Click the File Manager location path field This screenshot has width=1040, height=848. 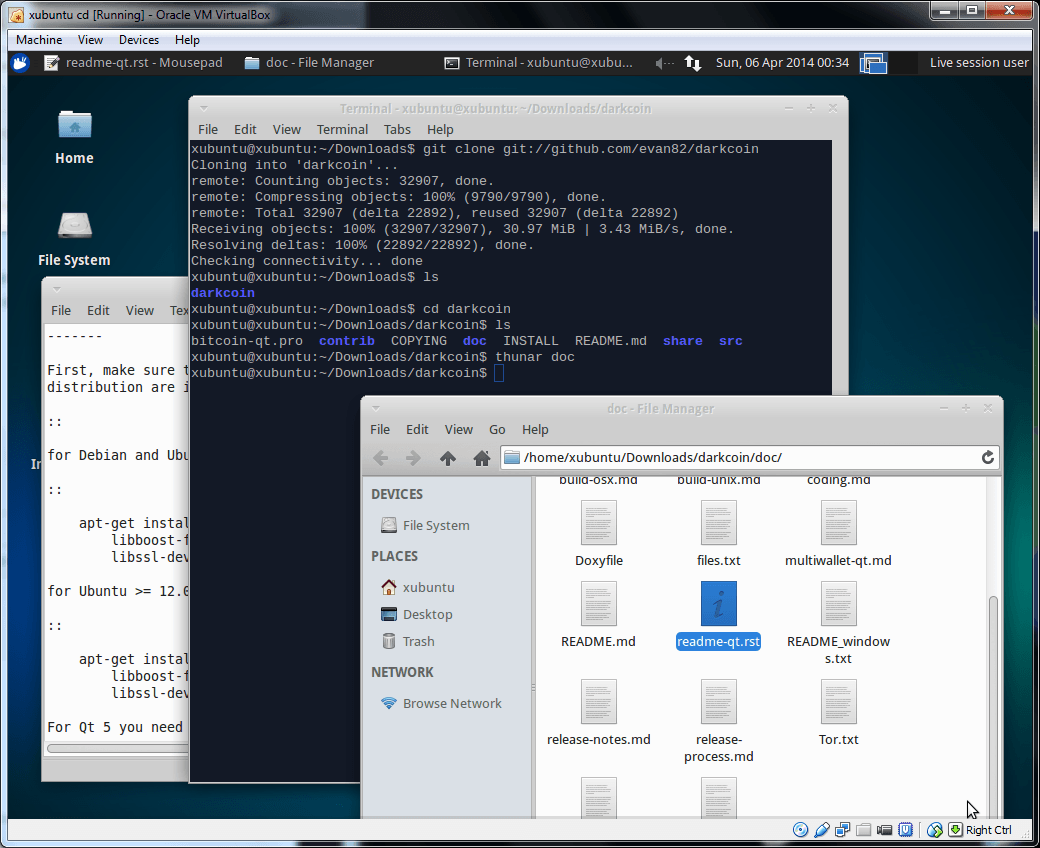click(749, 457)
